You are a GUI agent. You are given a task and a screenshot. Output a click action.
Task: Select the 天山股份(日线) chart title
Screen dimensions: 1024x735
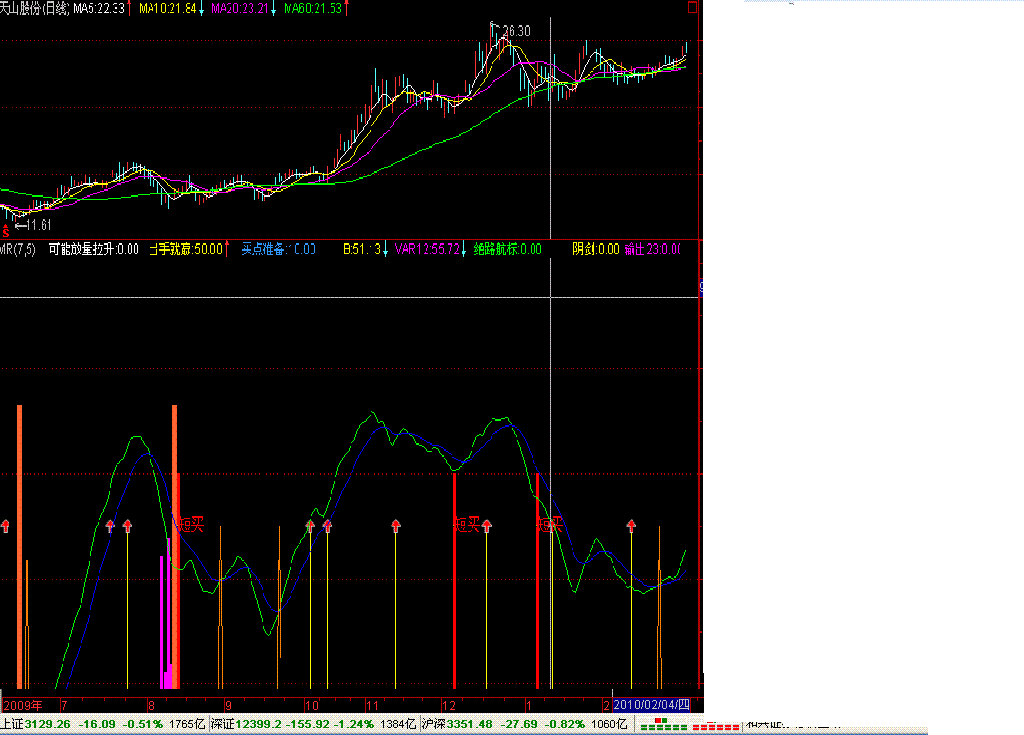coord(34,8)
